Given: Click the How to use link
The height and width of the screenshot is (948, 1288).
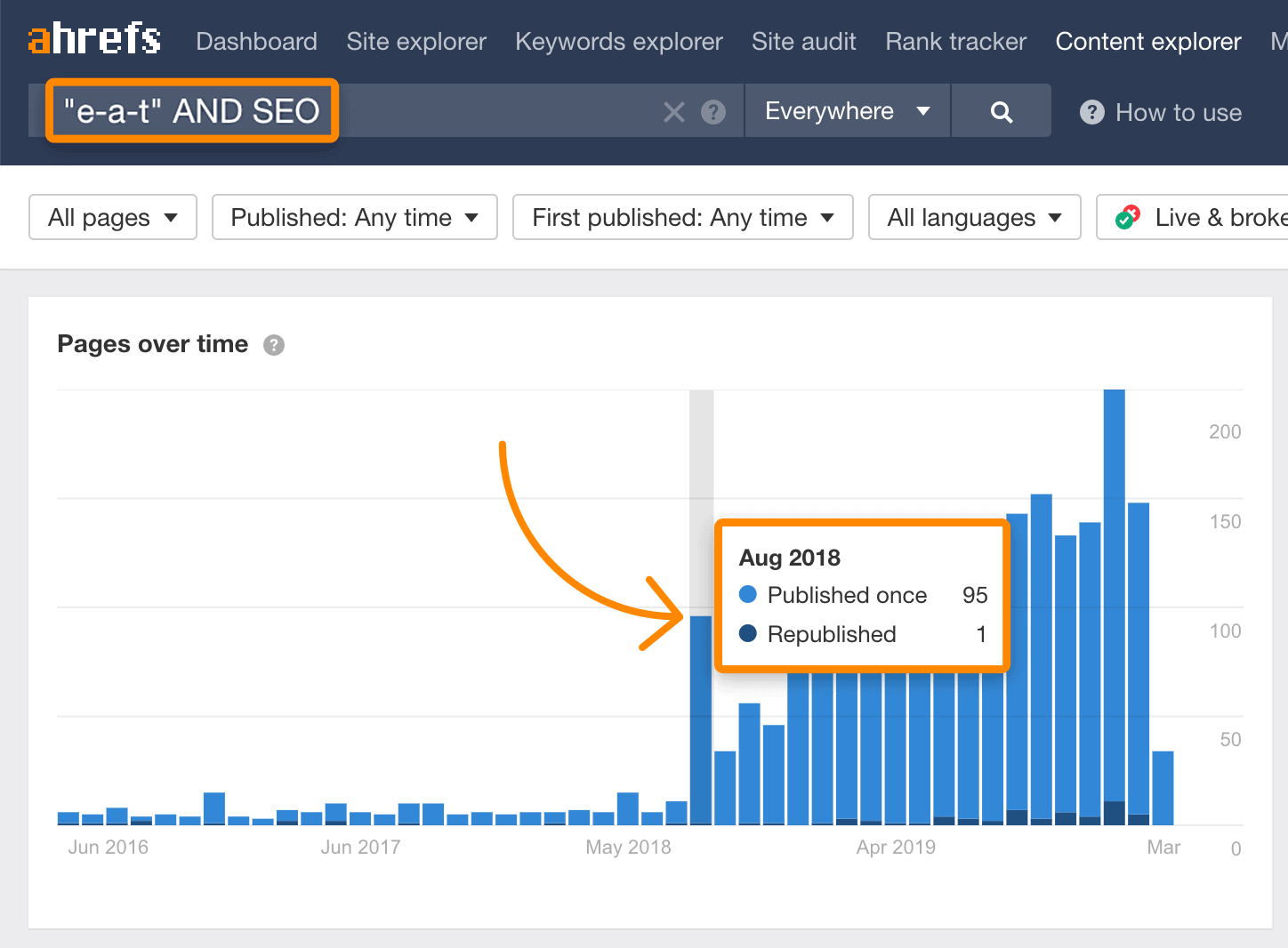Looking at the screenshot, I should (1178, 113).
